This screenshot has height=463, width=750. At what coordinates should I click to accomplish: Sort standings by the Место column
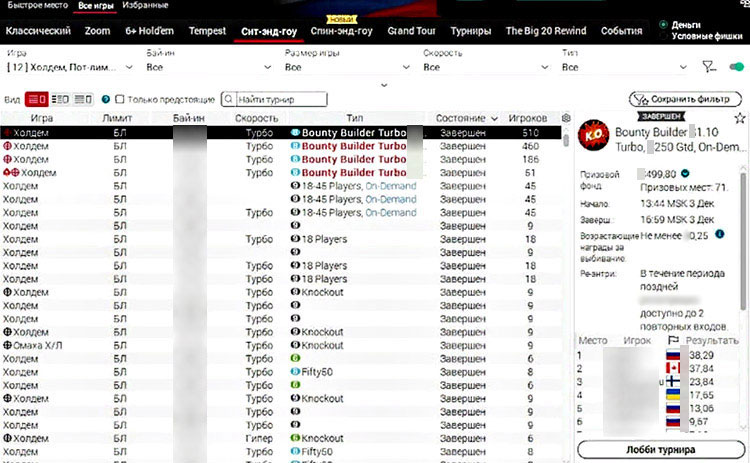coord(593,341)
